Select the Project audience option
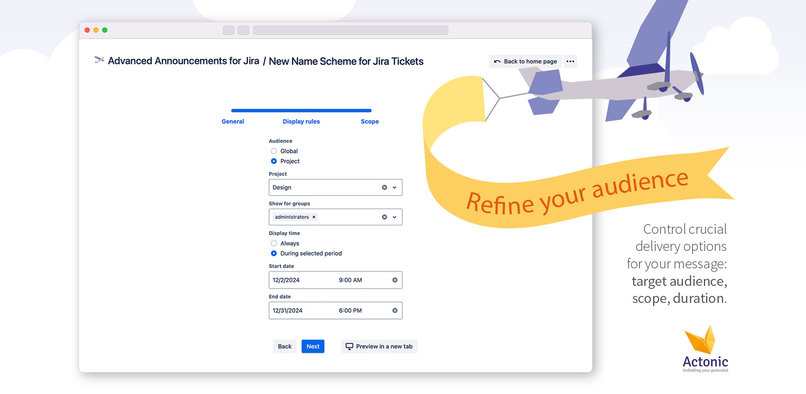806x394 pixels. [273, 161]
